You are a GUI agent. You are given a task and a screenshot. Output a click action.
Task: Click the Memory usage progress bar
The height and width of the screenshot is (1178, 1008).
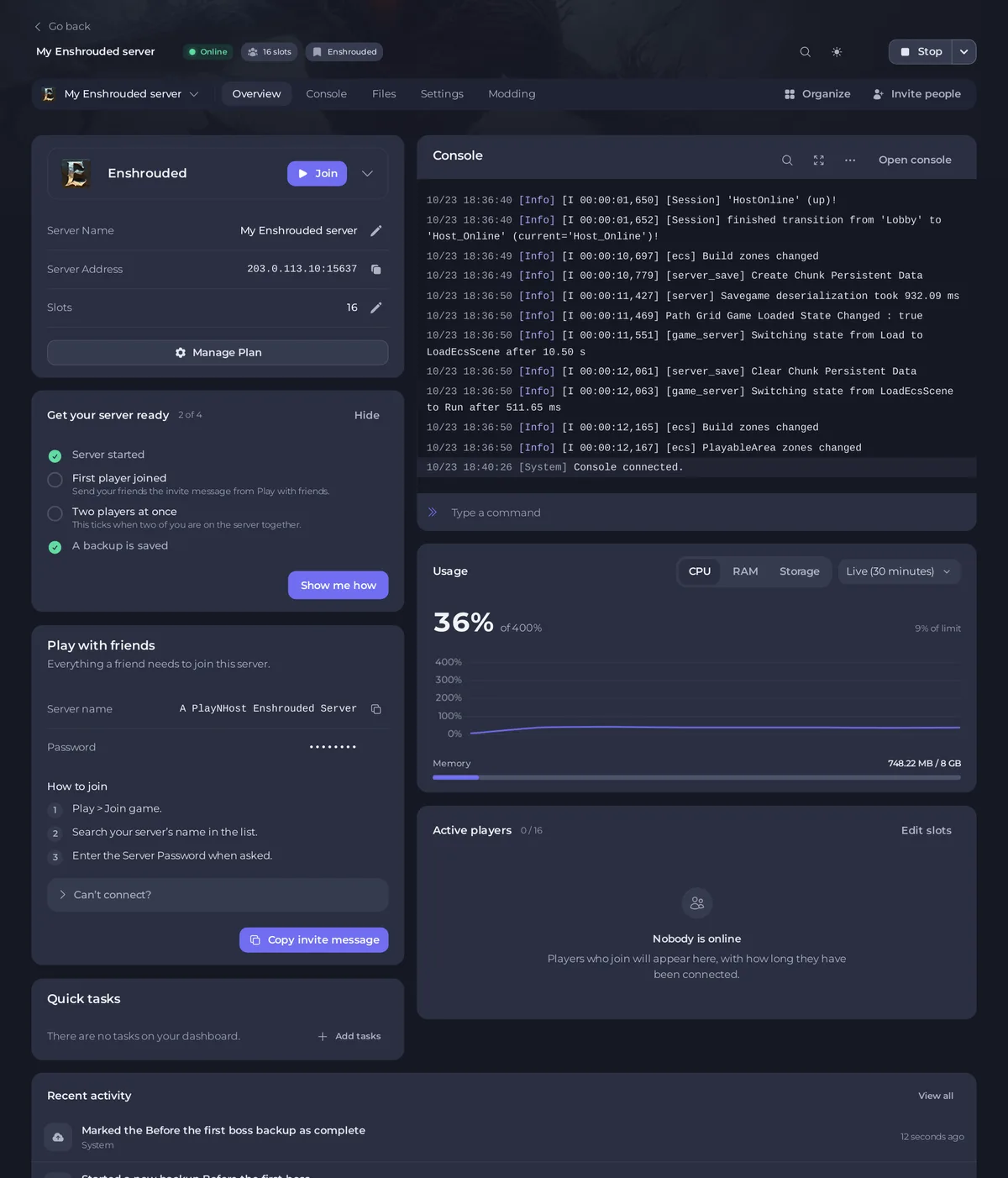pyautogui.click(x=696, y=778)
